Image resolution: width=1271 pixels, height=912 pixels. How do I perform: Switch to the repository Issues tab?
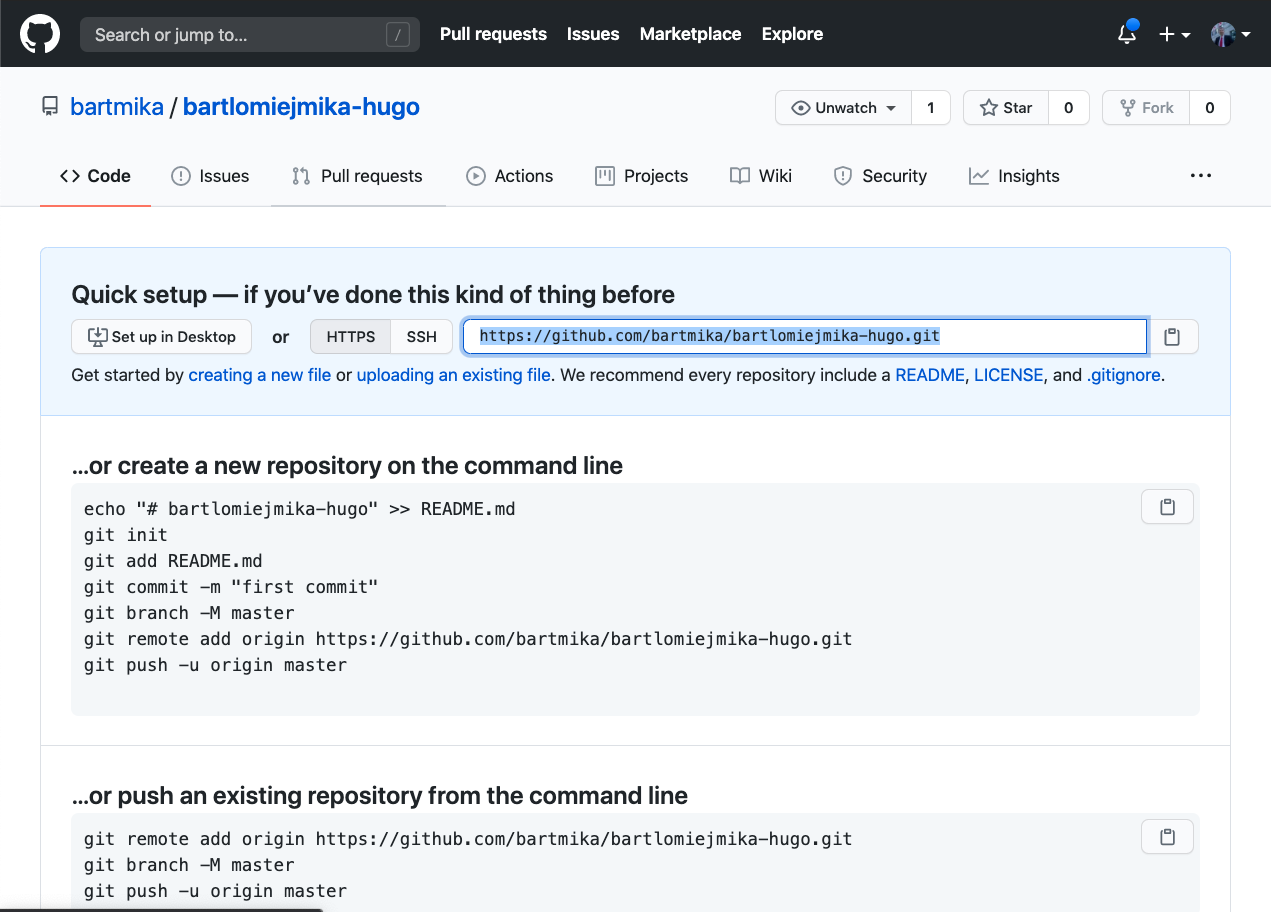tap(210, 176)
